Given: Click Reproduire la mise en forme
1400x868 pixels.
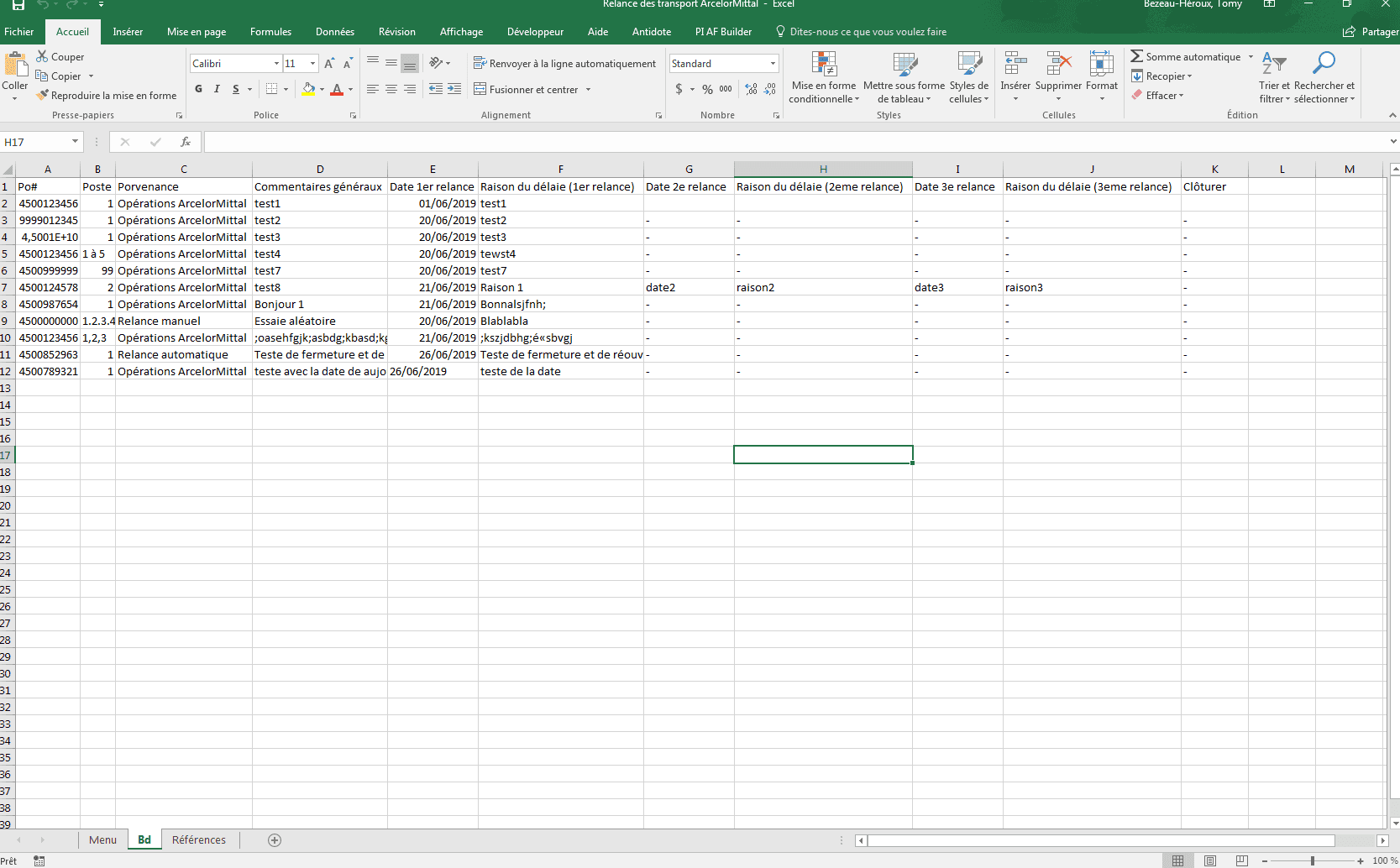Looking at the screenshot, I should click(x=107, y=96).
